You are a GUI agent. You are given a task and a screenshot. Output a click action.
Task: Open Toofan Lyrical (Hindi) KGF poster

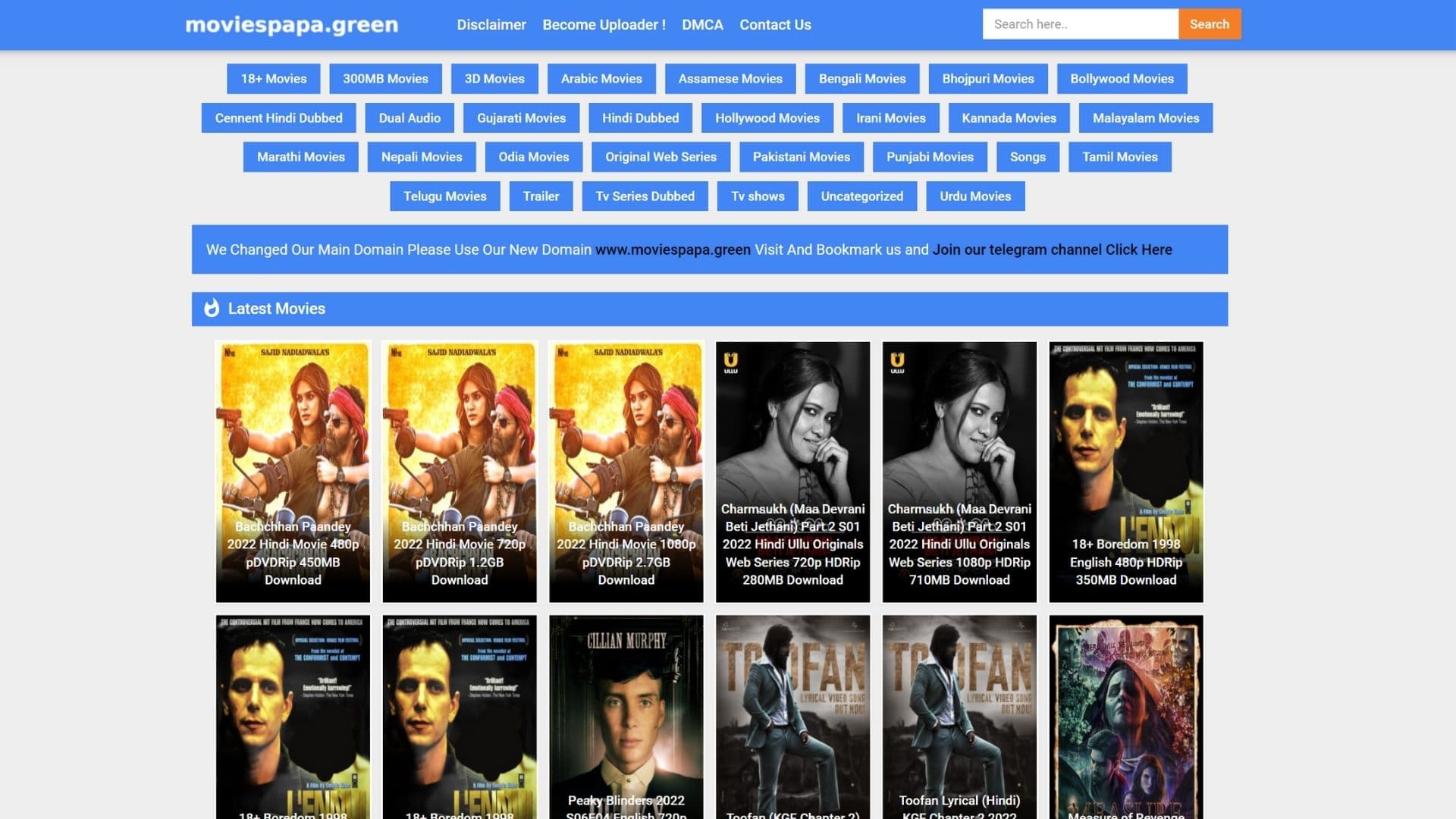[959, 717]
